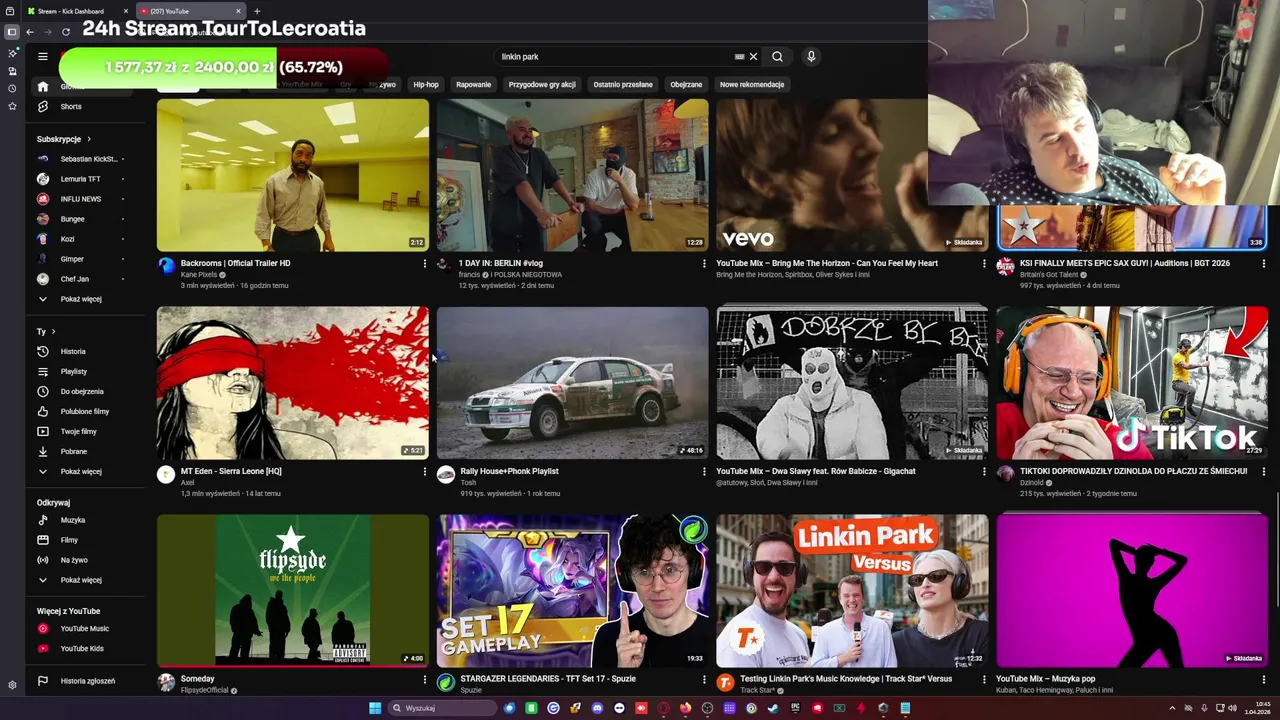Open a new browser tab
This screenshot has width=1280, height=720.
(257, 11)
